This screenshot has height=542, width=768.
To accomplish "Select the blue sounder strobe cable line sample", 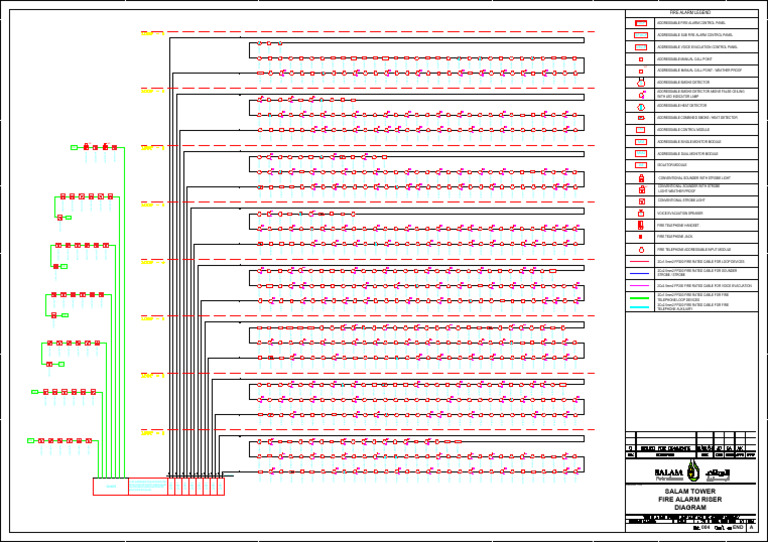I will 639,273.
